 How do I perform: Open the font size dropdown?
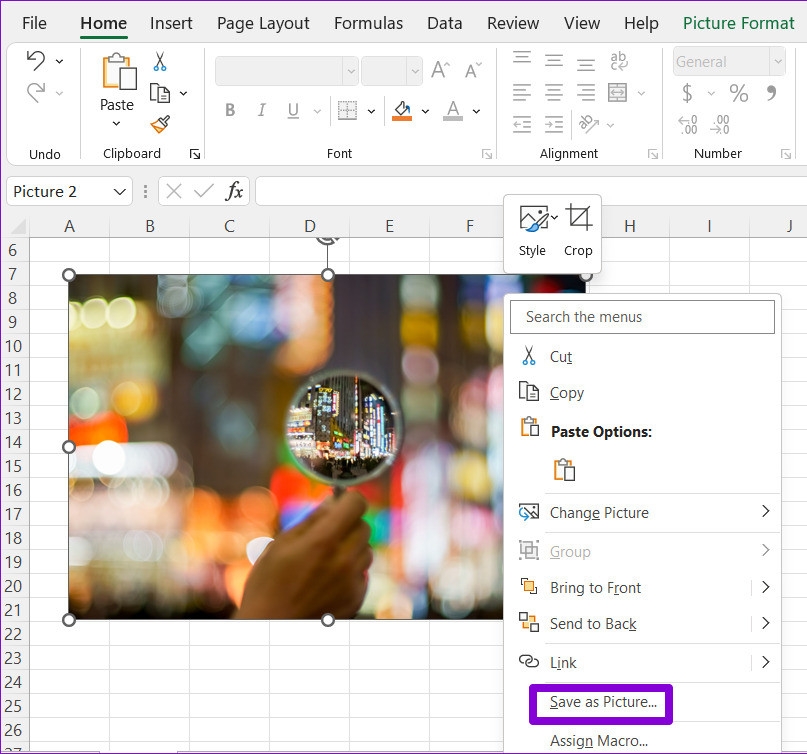(415, 71)
